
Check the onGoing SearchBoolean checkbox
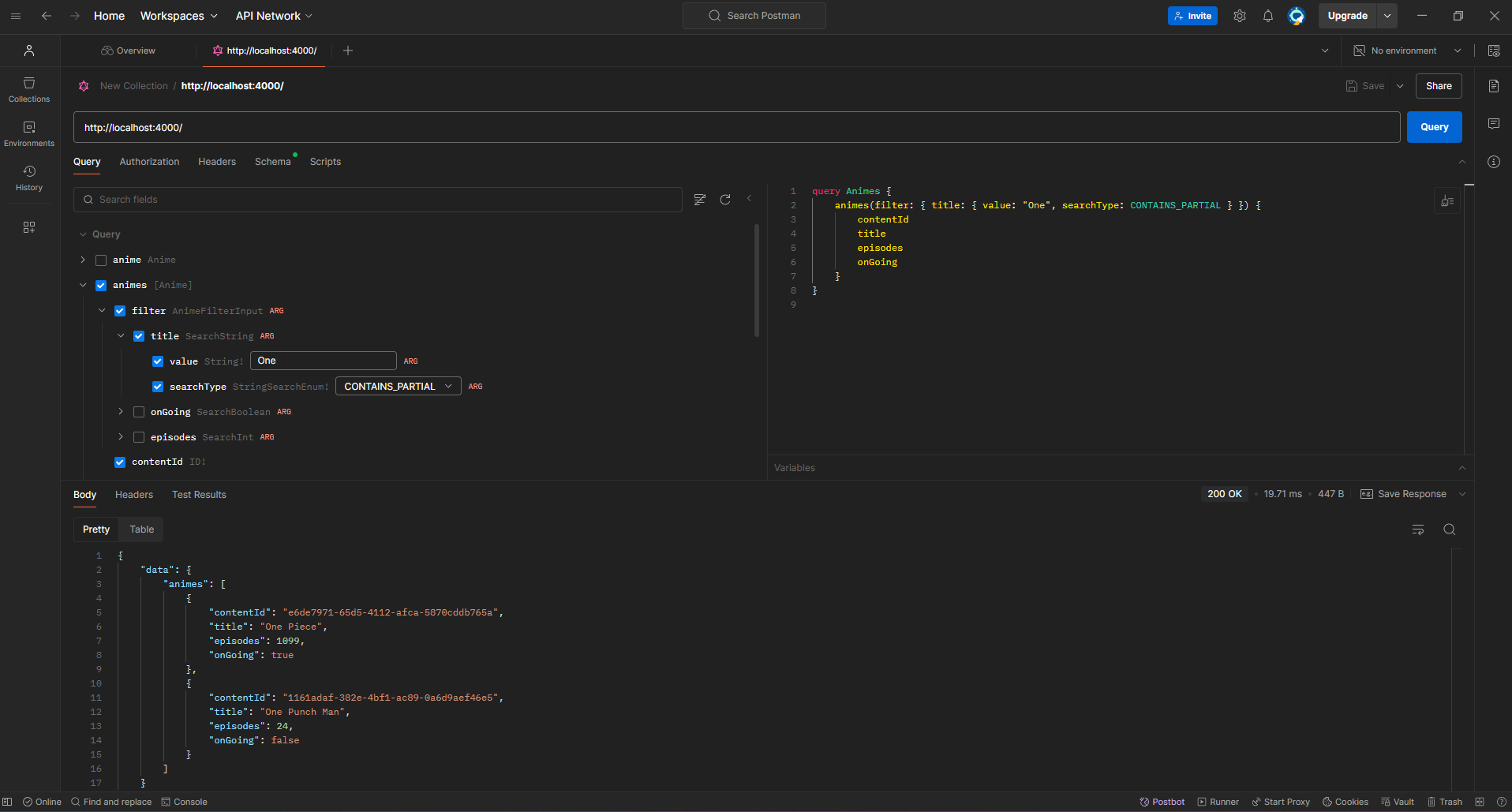point(139,412)
